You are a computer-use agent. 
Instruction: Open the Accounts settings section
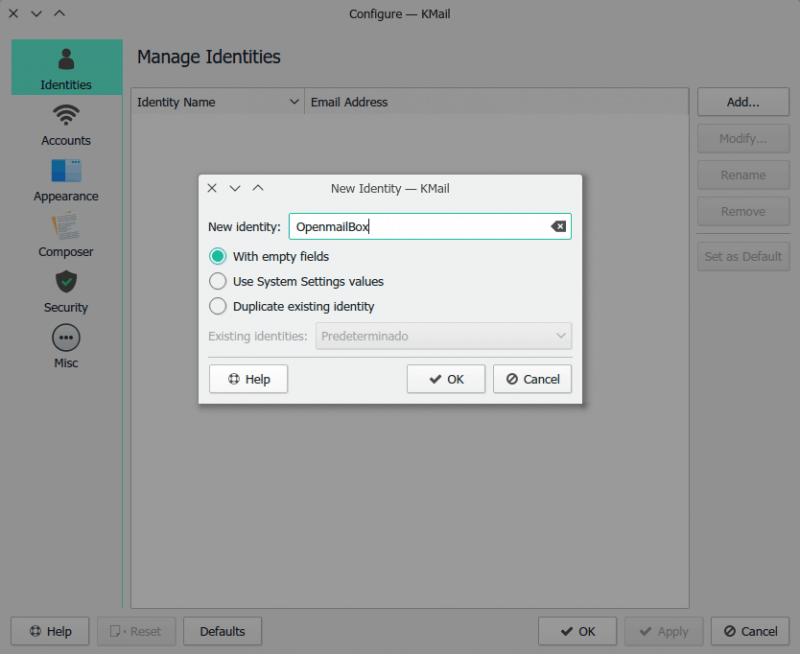[x=66, y=124]
